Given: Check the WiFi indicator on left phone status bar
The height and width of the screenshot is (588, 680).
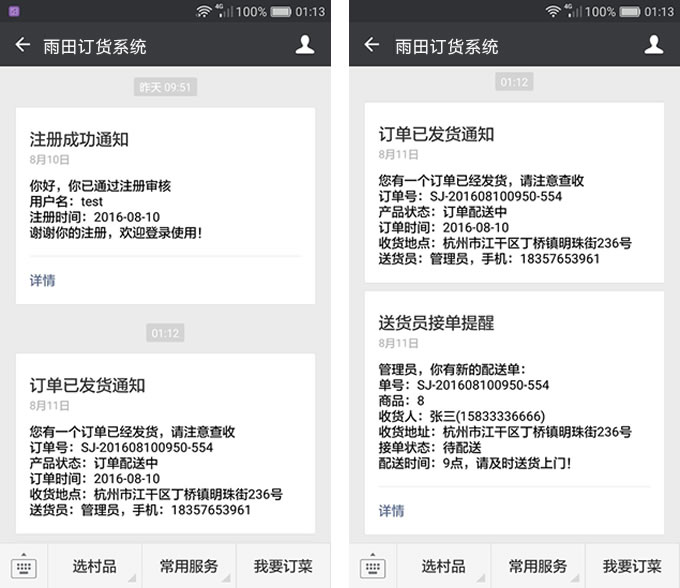Looking at the screenshot, I should (x=203, y=11).
